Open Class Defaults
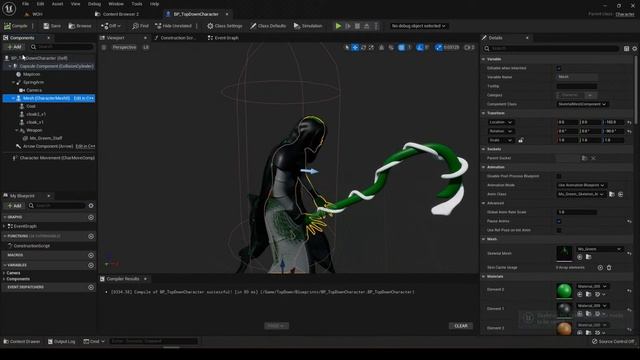Image resolution: width=640 pixels, height=360 pixels. click(268, 26)
